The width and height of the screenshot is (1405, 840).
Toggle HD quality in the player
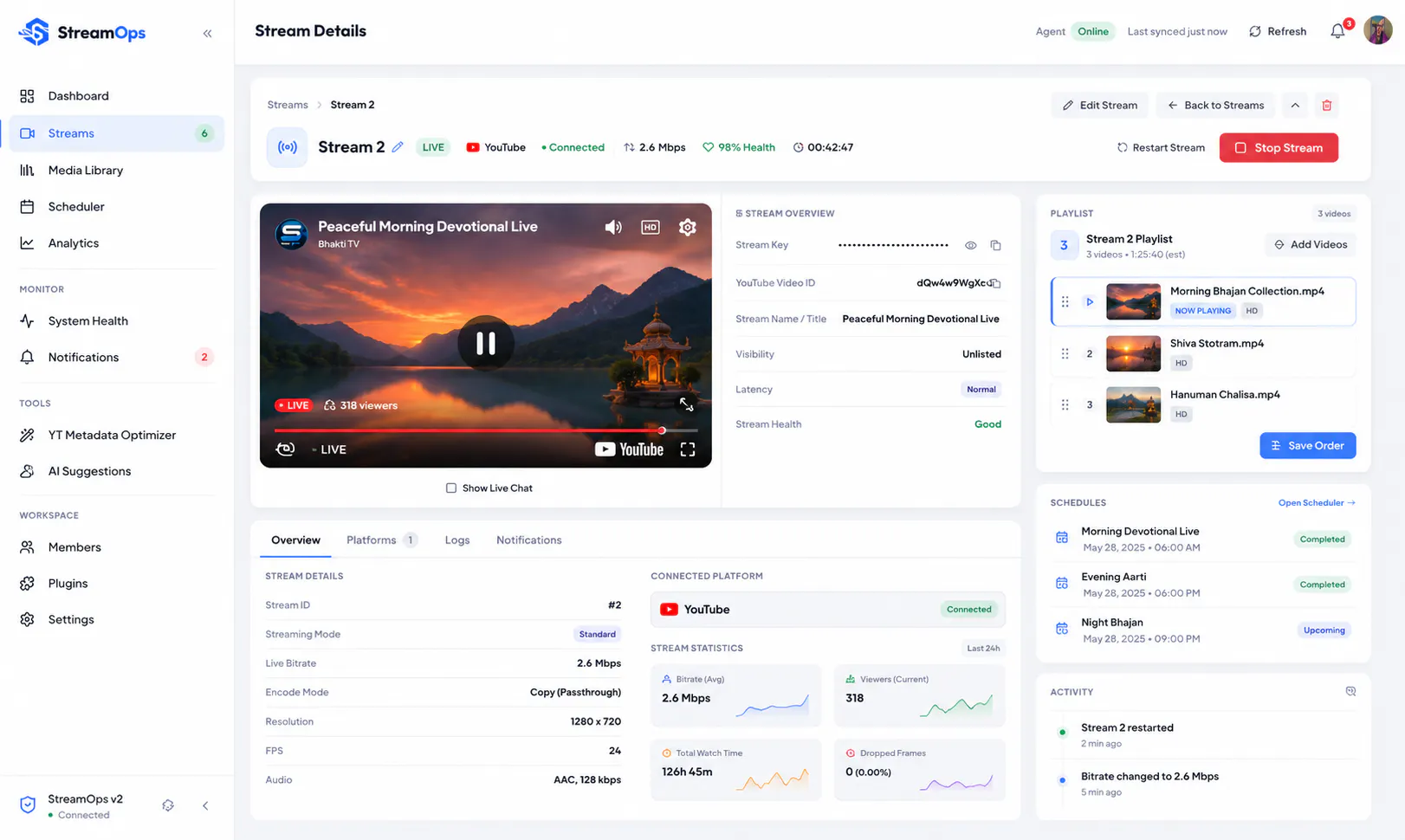point(651,227)
